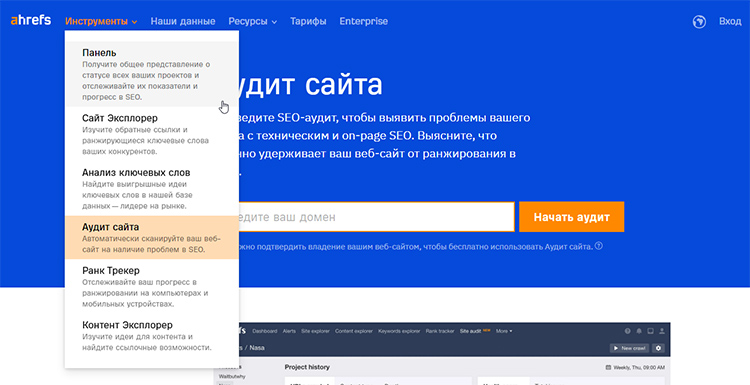The image size is (750, 385).
Task: Click the ahrefs logo
Action: (31, 21)
